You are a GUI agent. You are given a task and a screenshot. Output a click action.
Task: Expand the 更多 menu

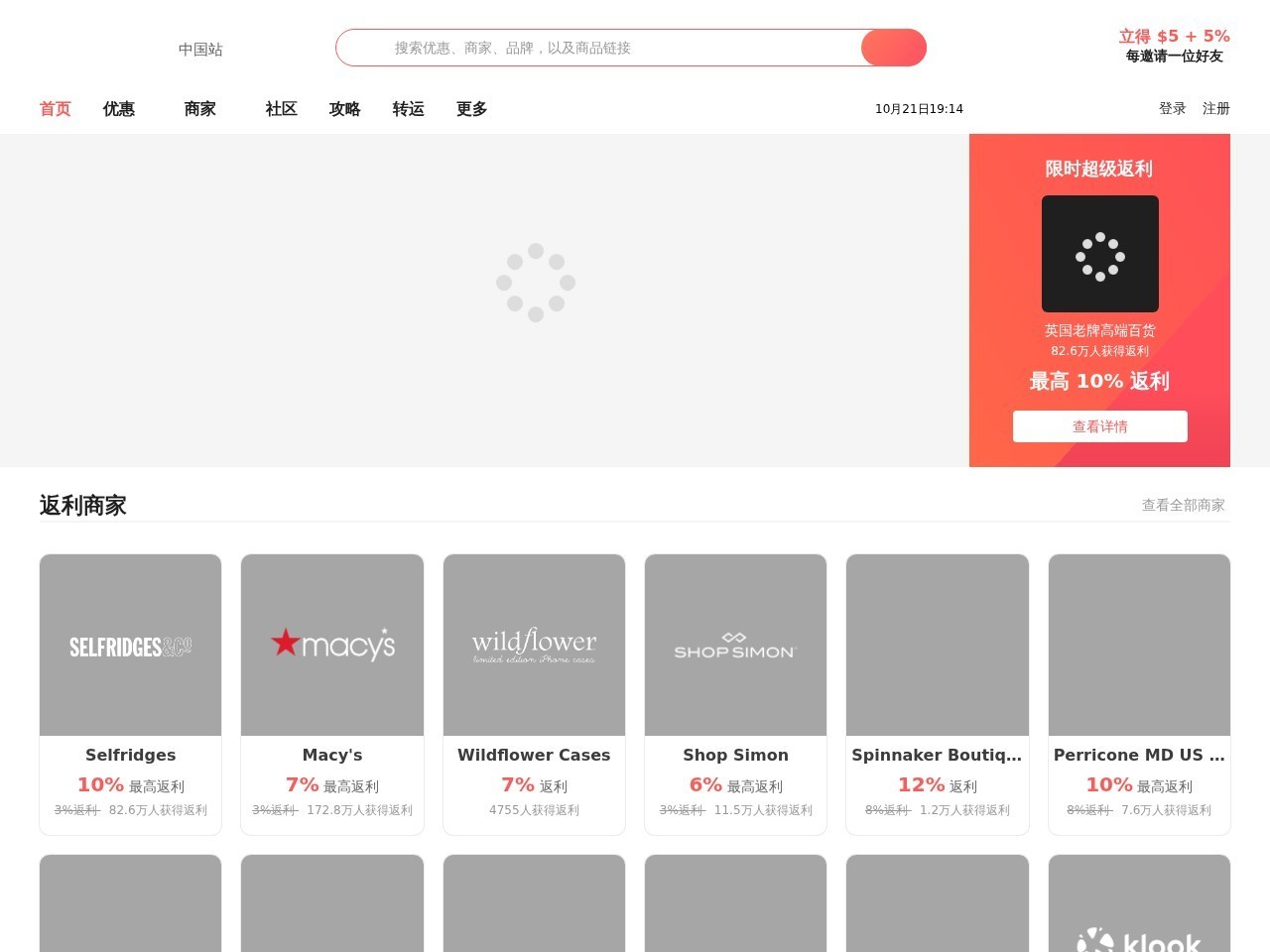coord(472,109)
